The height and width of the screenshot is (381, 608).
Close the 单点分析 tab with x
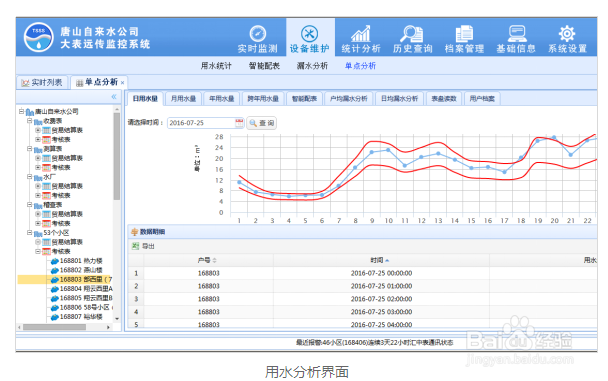[x=123, y=83]
